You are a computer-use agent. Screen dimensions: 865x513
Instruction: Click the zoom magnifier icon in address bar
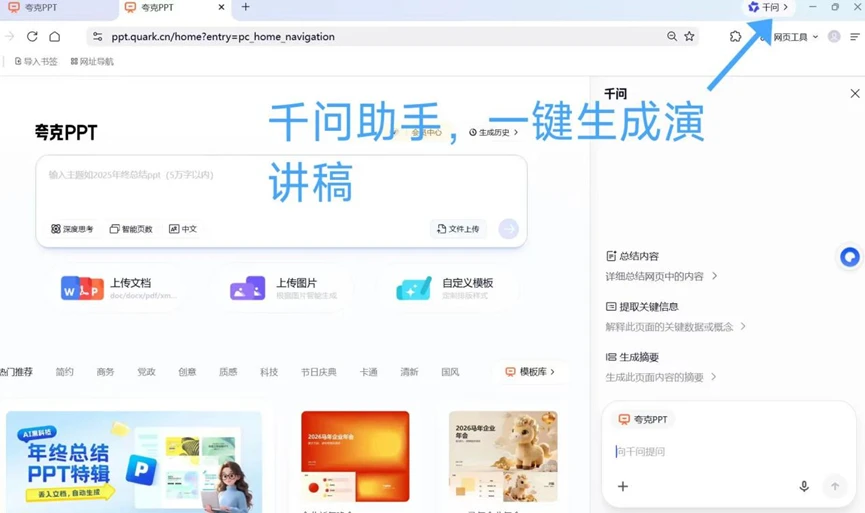671,36
